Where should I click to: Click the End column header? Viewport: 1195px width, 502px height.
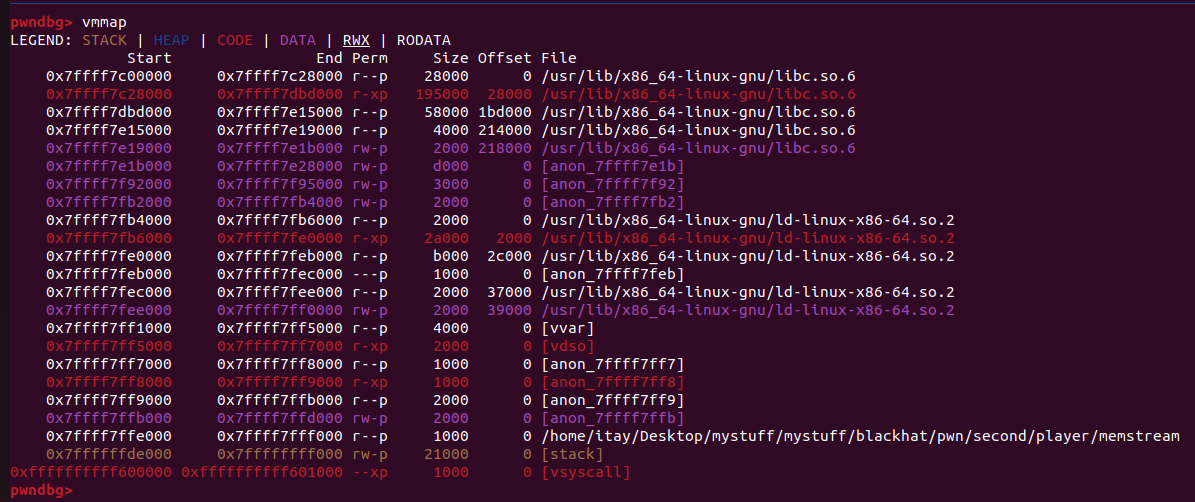tap(329, 58)
